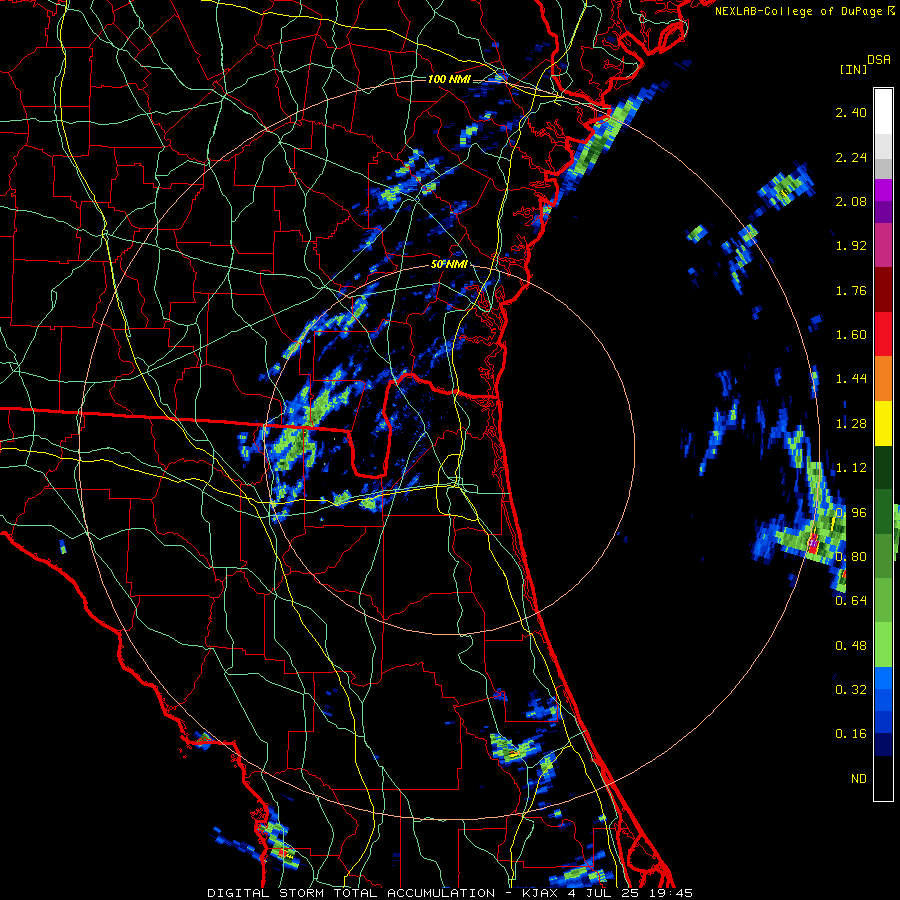The height and width of the screenshot is (900, 900).
Task: Click the ND no-data legend label
Action: [x=859, y=779]
